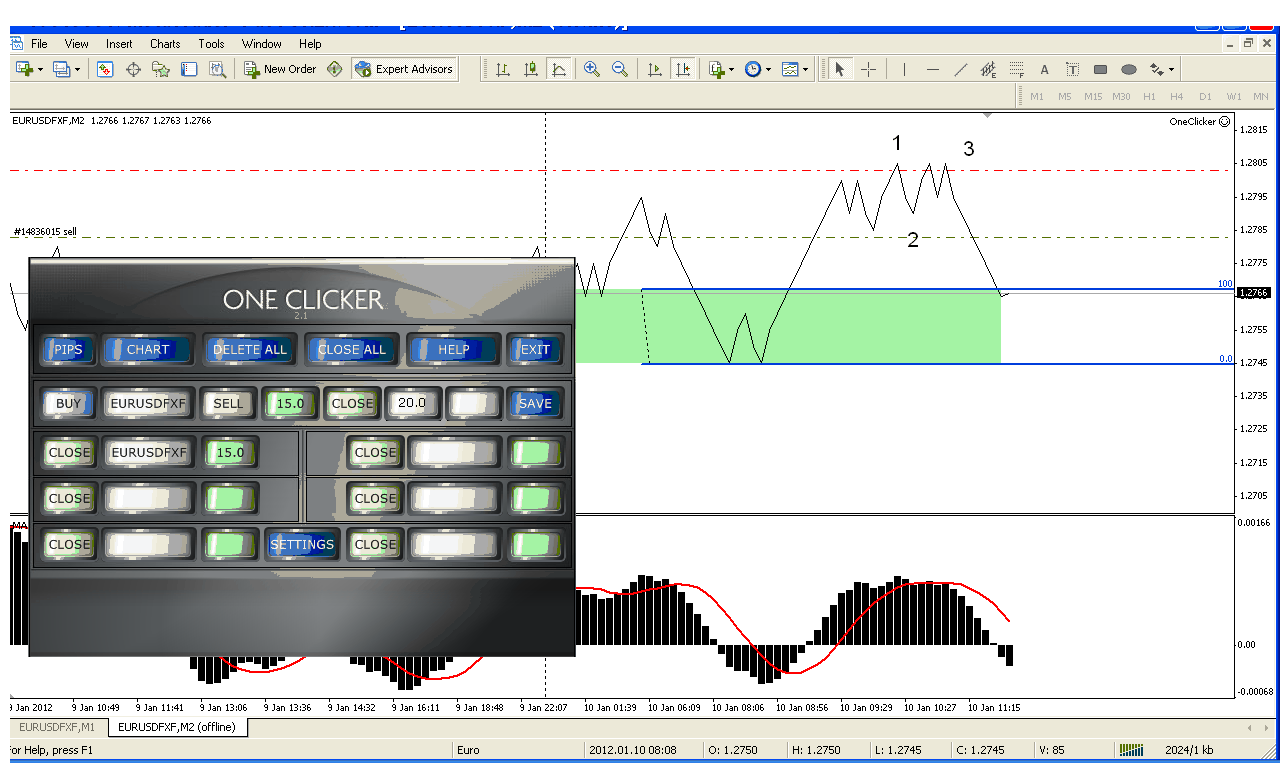The image size is (1280, 763).
Task: Click the SAVE button in One Clicker
Action: pos(536,404)
